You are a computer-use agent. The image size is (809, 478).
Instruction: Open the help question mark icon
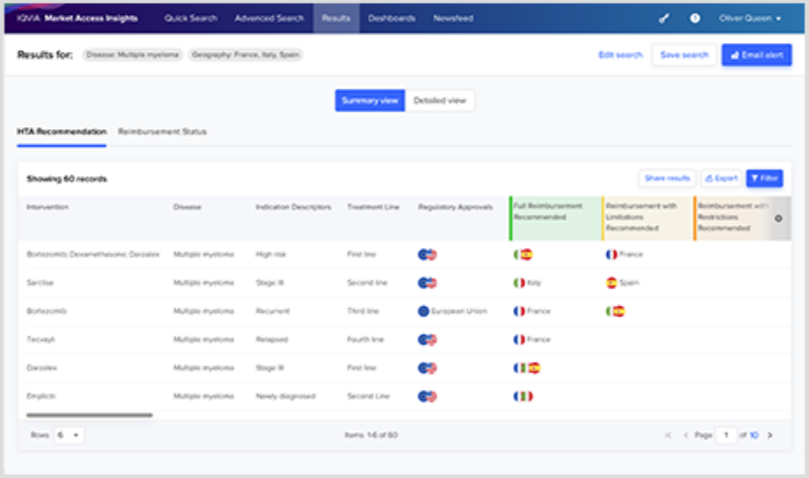(695, 18)
